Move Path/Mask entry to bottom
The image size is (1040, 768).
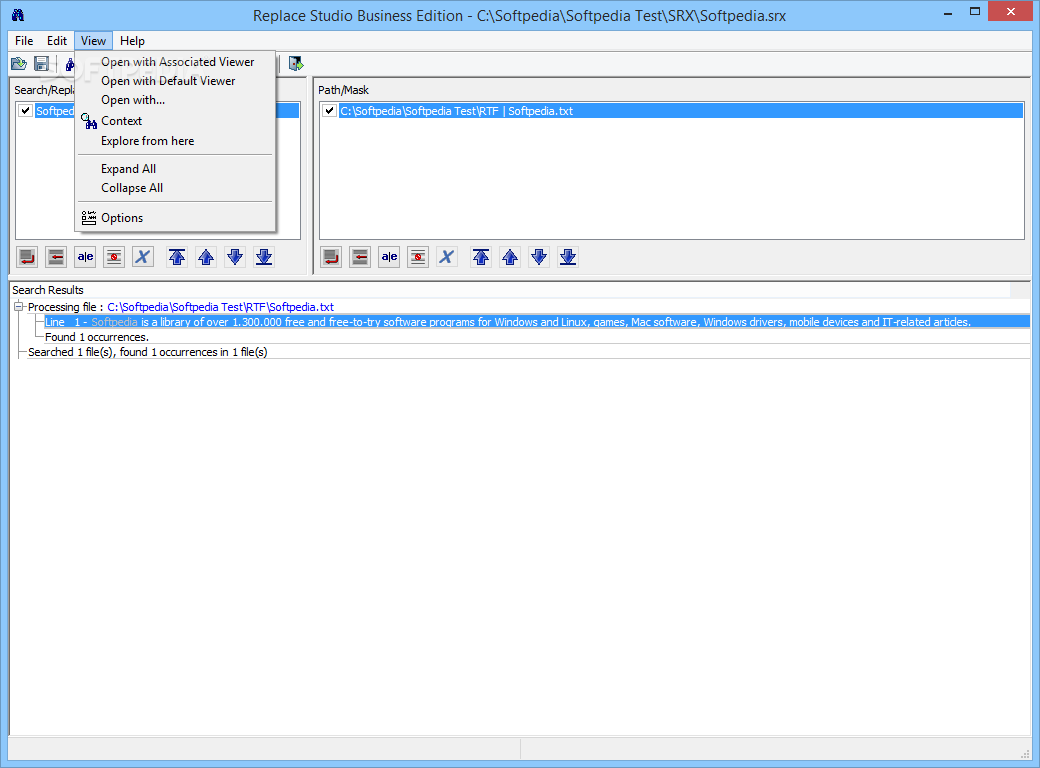click(568, 257)
